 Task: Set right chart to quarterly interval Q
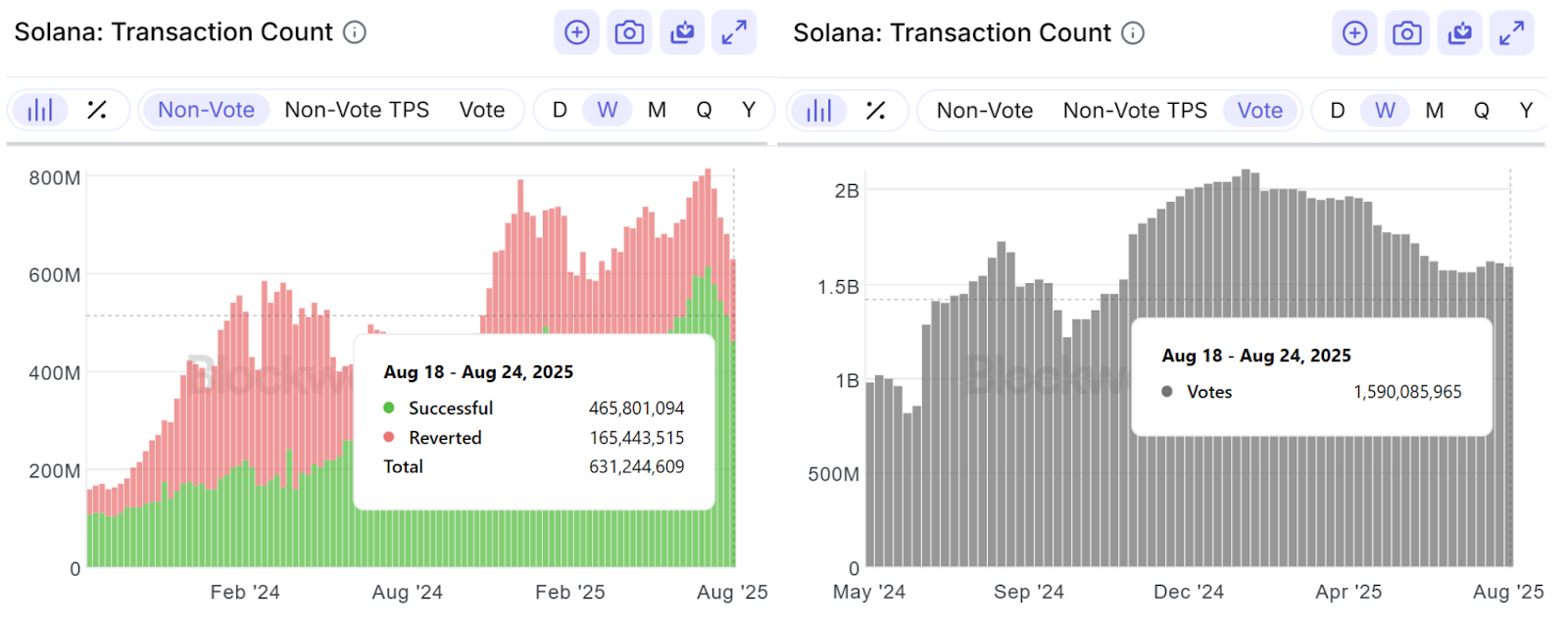click(1481, 111)
